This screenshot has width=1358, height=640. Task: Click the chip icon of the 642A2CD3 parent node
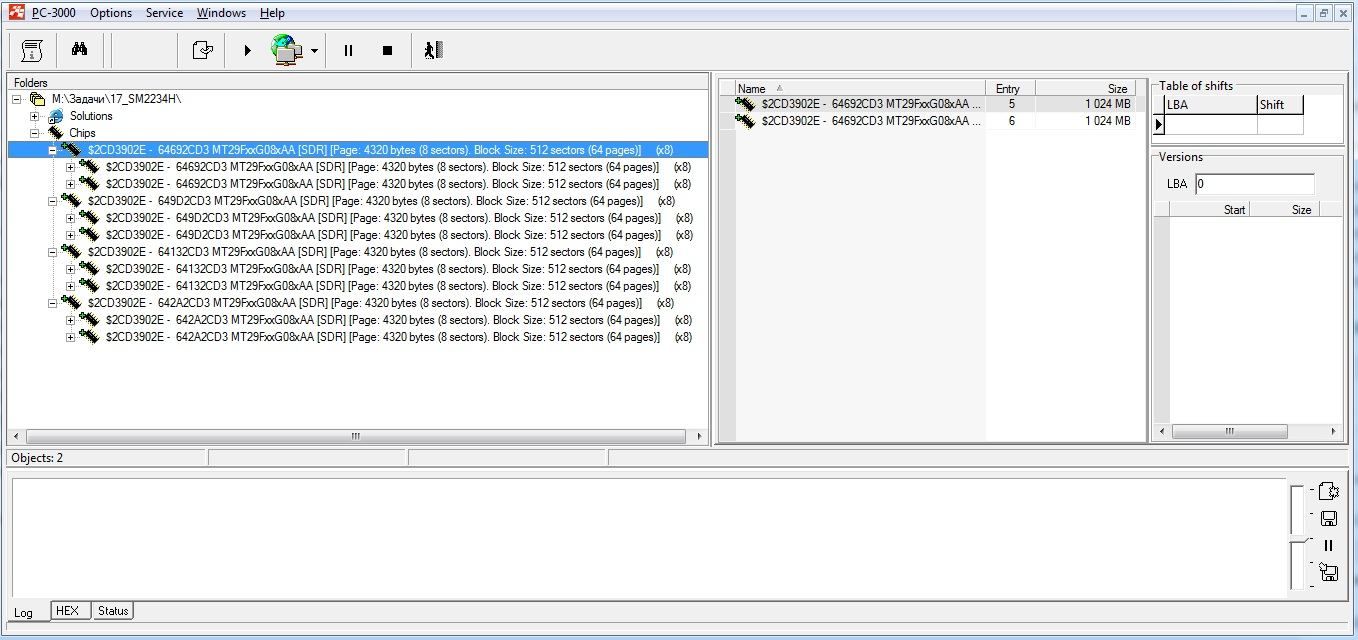pos(72,303)
